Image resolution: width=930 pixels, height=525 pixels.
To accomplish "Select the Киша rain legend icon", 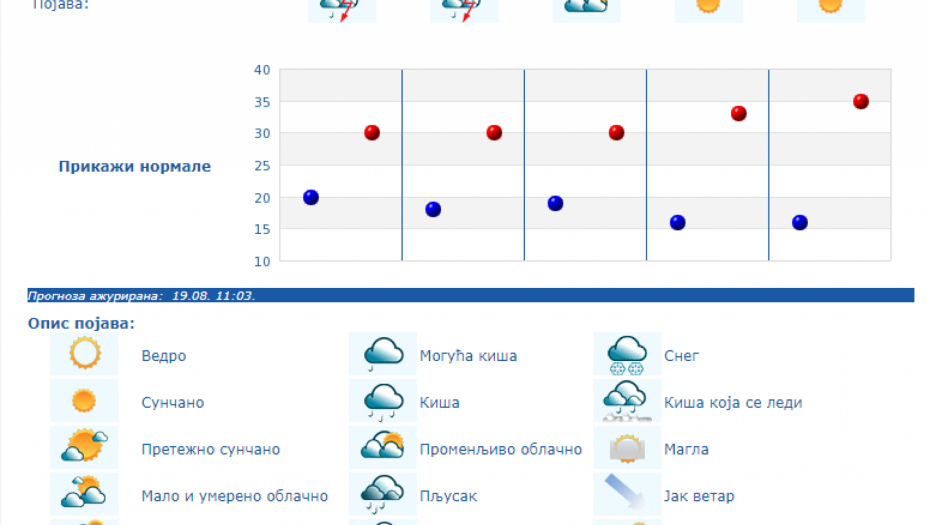I will (x=382, y=401).
